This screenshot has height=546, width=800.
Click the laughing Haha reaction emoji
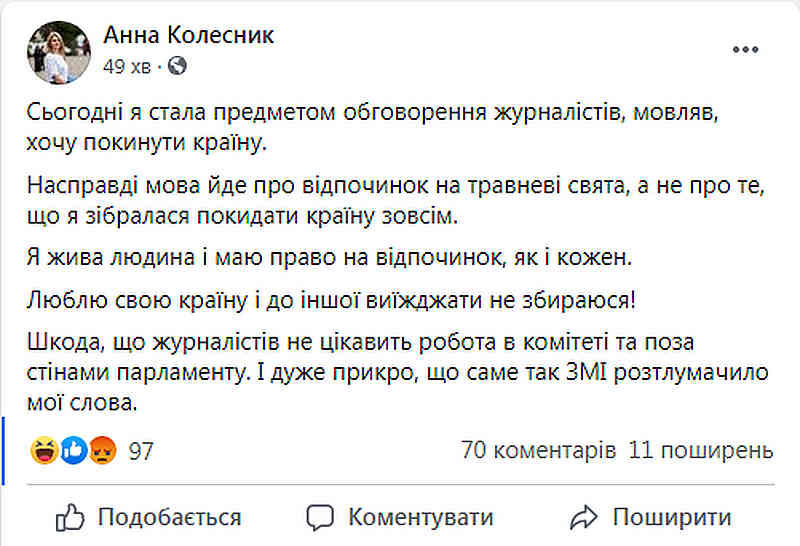pyautogui.click(x=44, y=451)
